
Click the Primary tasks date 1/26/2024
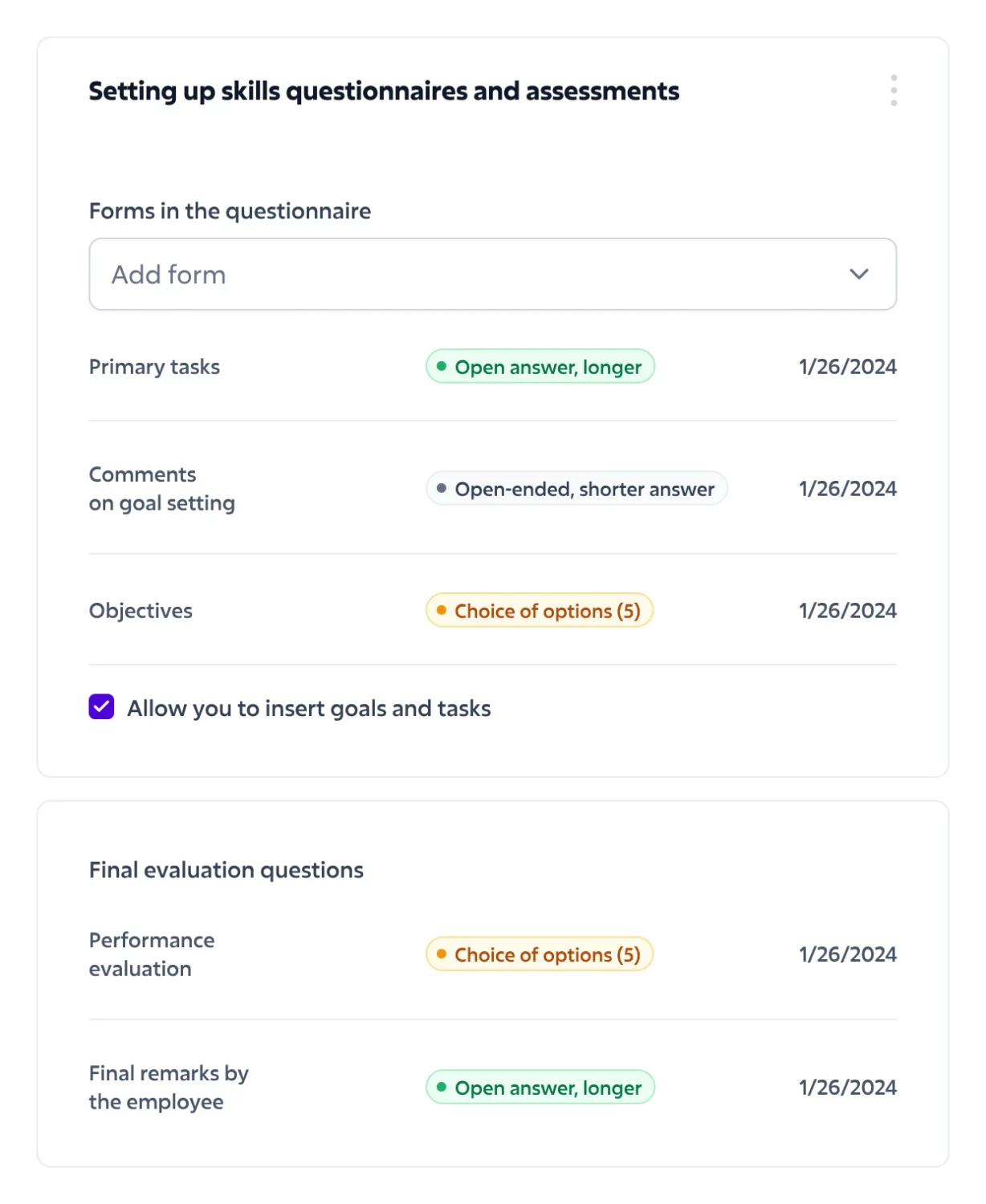(x=847, y=367)
